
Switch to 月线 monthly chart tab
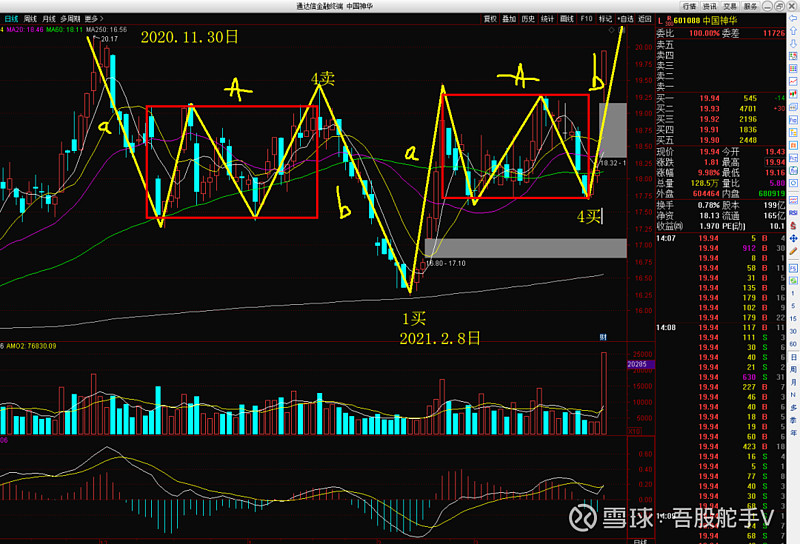pyautogui.click(x=49, y=19)
